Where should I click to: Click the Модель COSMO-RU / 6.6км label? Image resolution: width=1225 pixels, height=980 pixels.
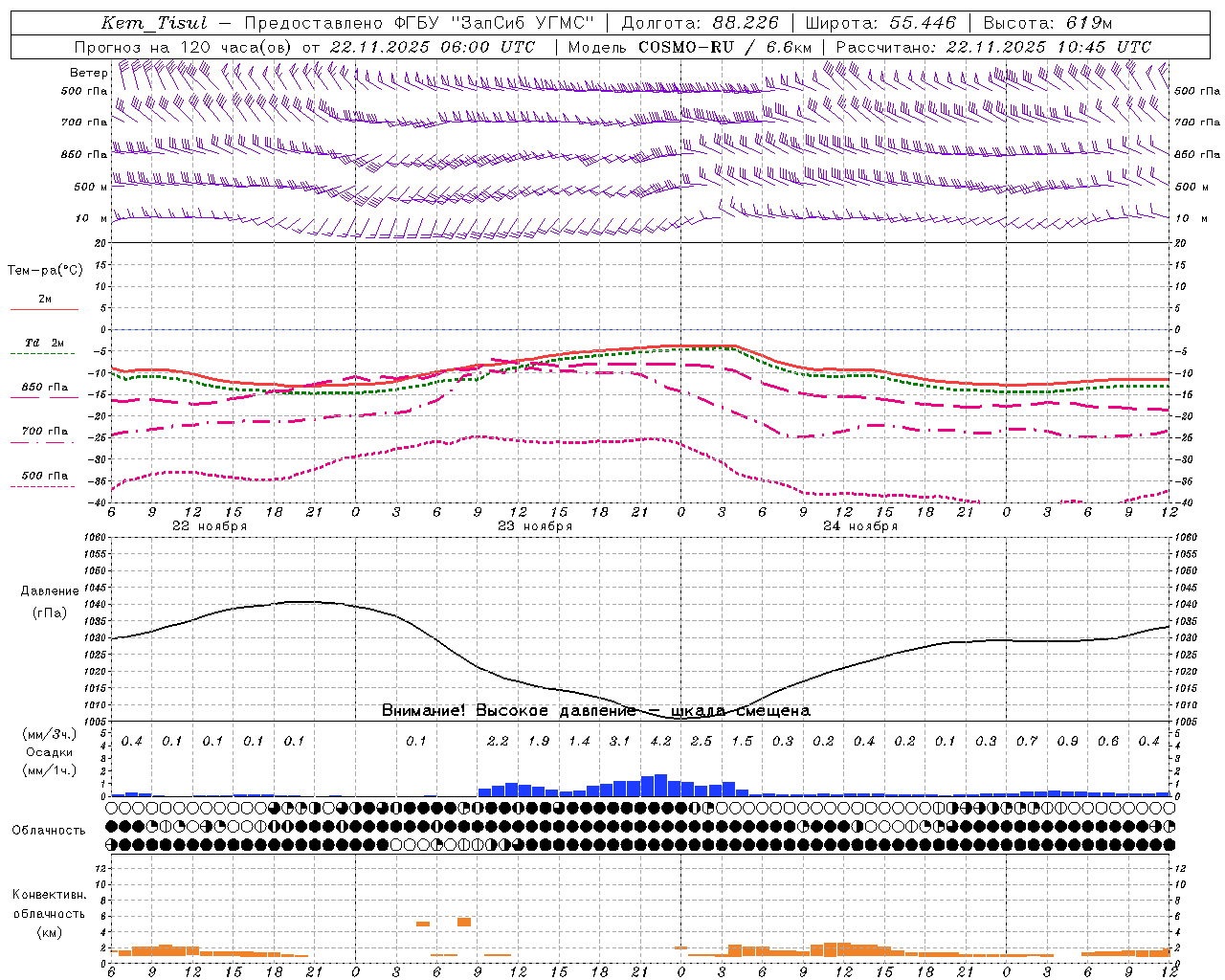690,47
